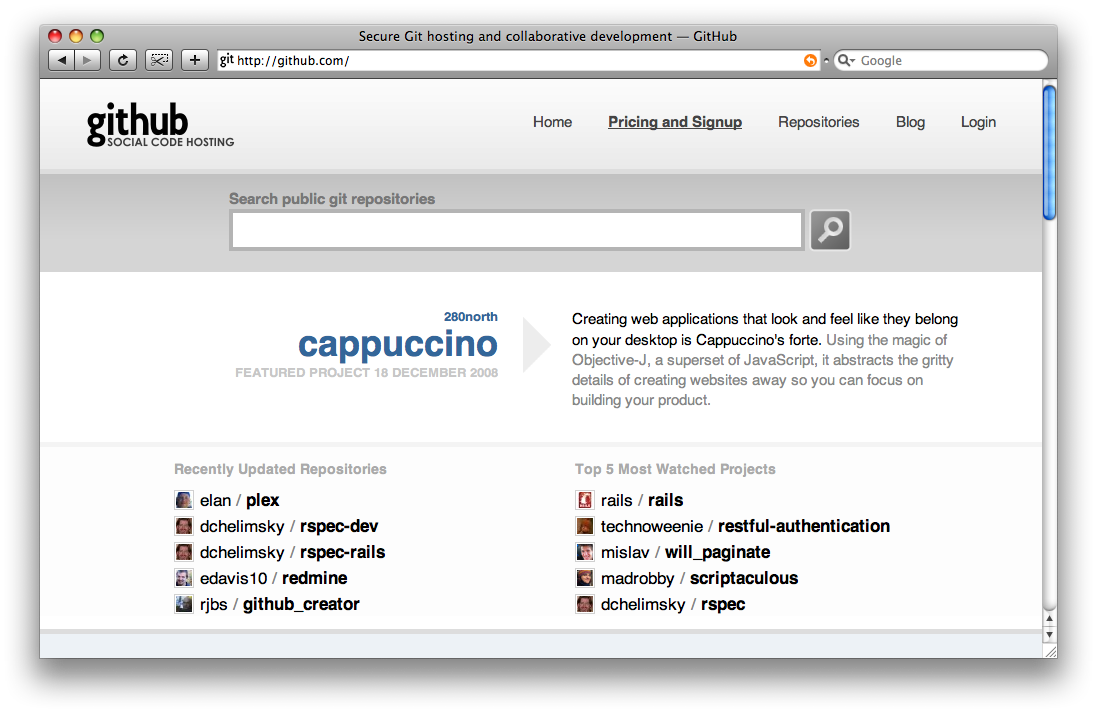The height and width of the screenshot is (713, 1097).
Task: Click the GitHub logo
Action: 160,125
